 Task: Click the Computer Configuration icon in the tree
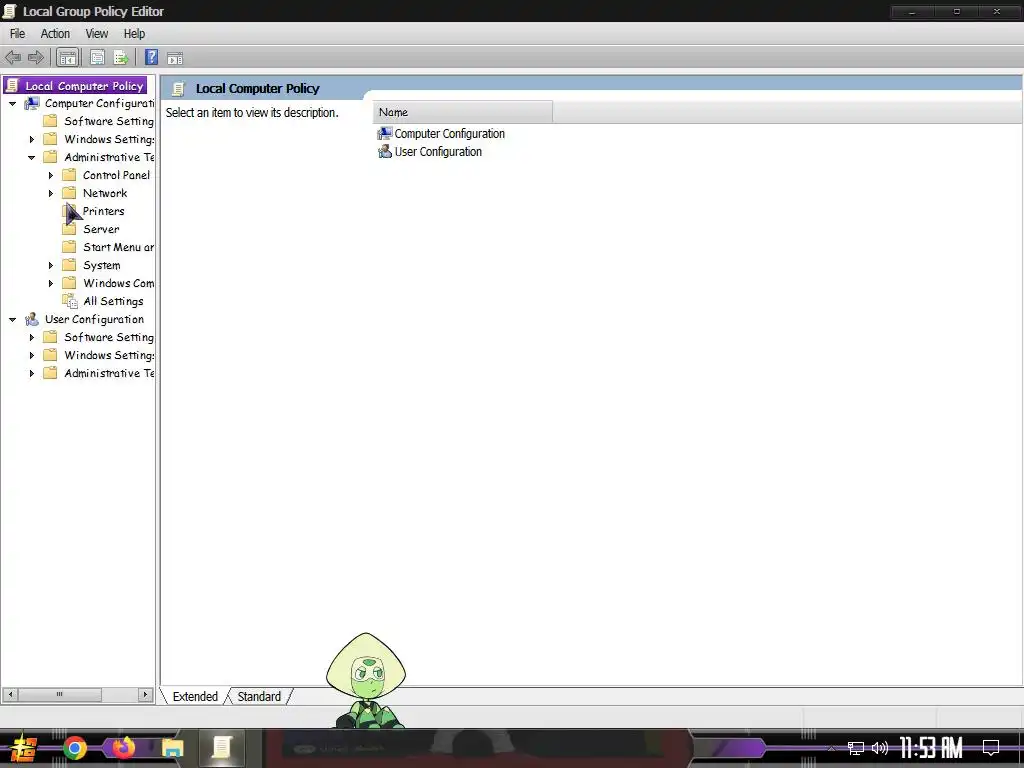point(32,103)
